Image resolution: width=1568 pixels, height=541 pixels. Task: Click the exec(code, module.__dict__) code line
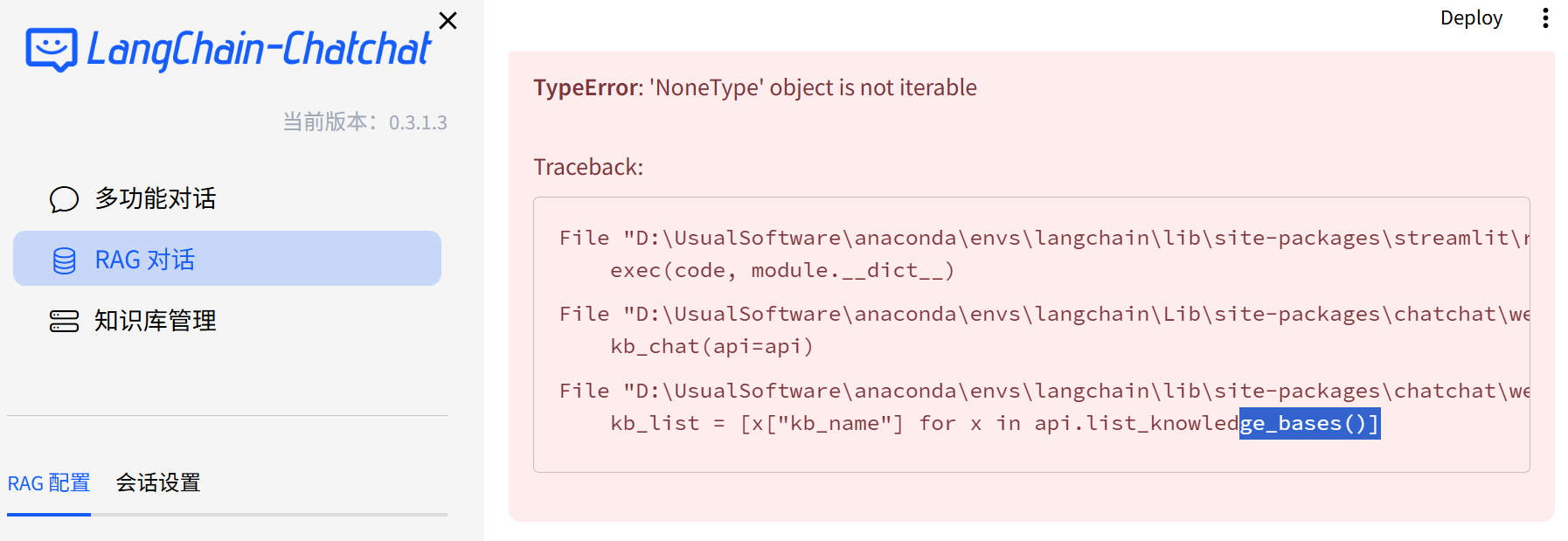782,271
